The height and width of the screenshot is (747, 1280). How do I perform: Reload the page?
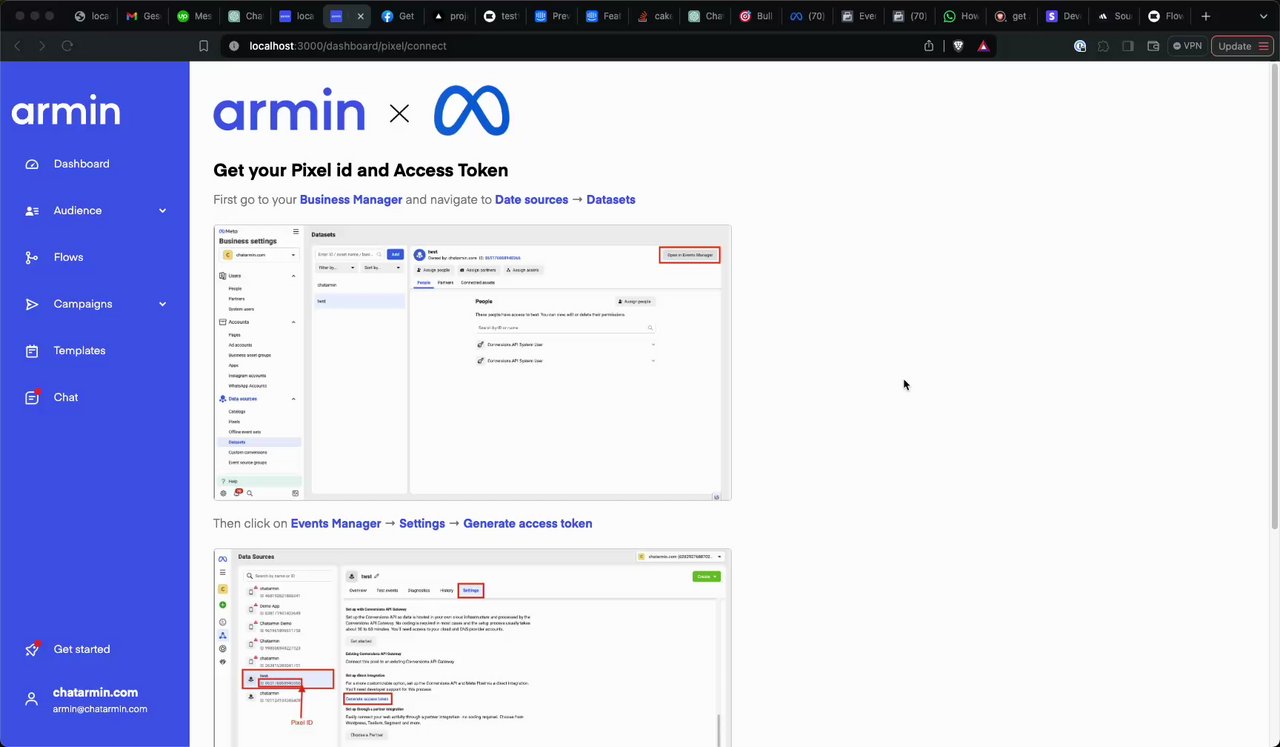(x=67, y=46)
